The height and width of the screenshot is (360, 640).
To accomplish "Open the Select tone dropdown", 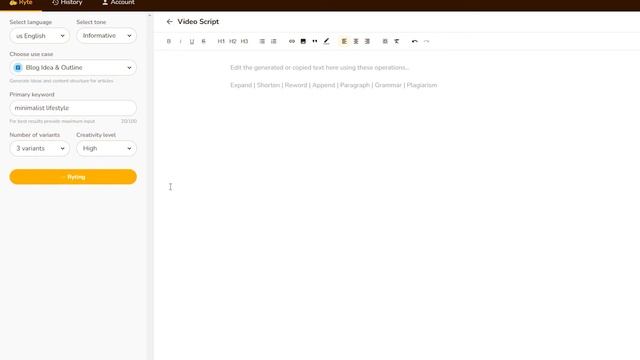I will tap(107, 36).
